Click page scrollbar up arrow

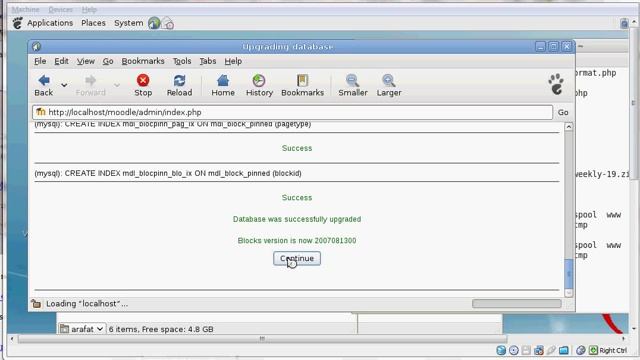pyautogui.click(x=569, y=127)
